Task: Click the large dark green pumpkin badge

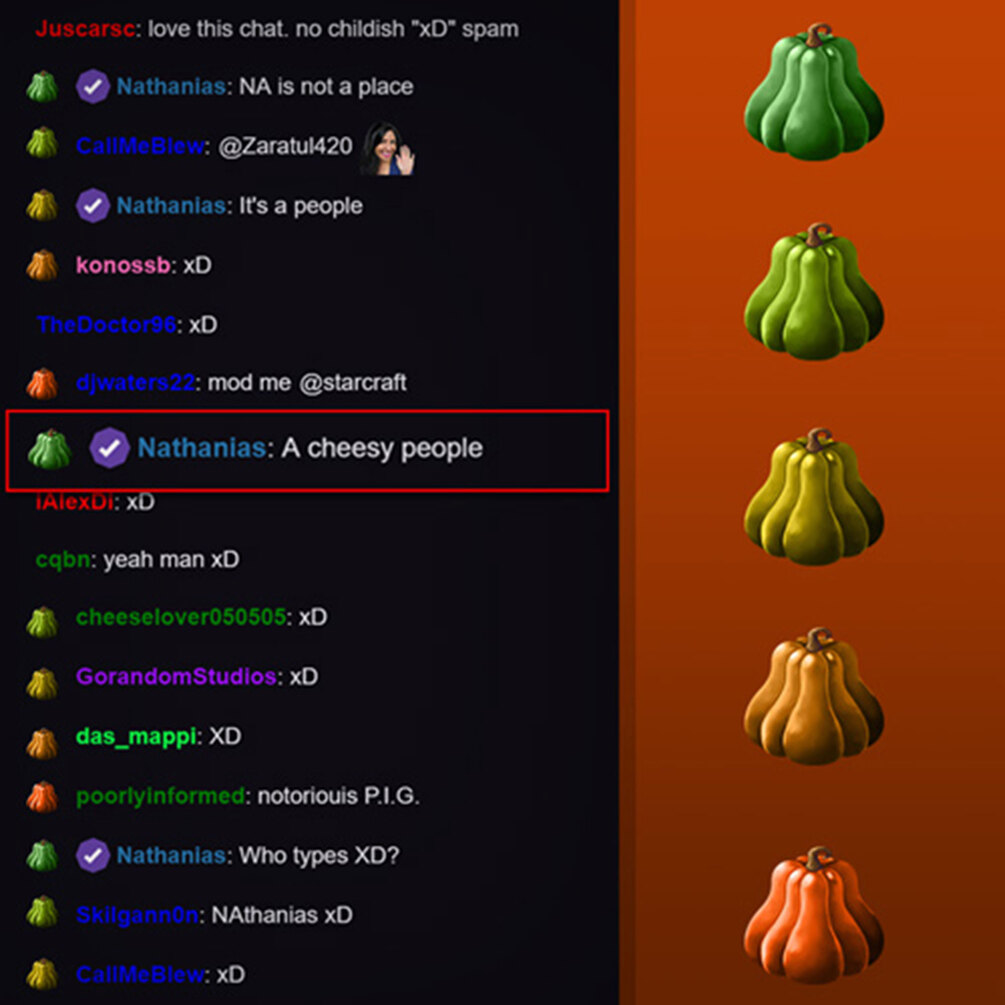Action: pyautogui.click(x=813, y=92)
